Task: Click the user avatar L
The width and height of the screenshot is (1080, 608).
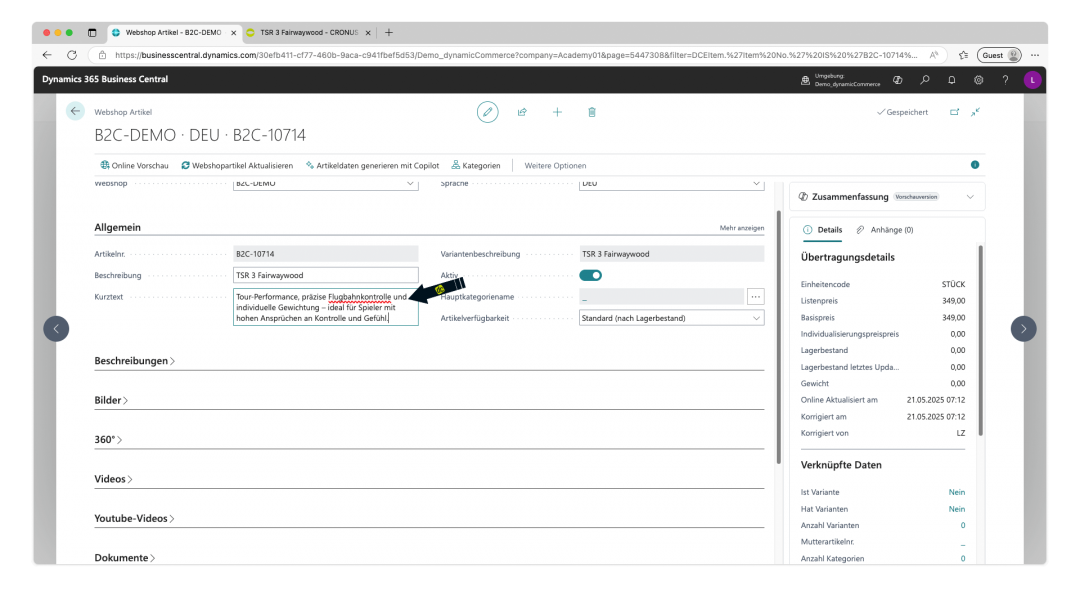Action: pos(1032,80)
